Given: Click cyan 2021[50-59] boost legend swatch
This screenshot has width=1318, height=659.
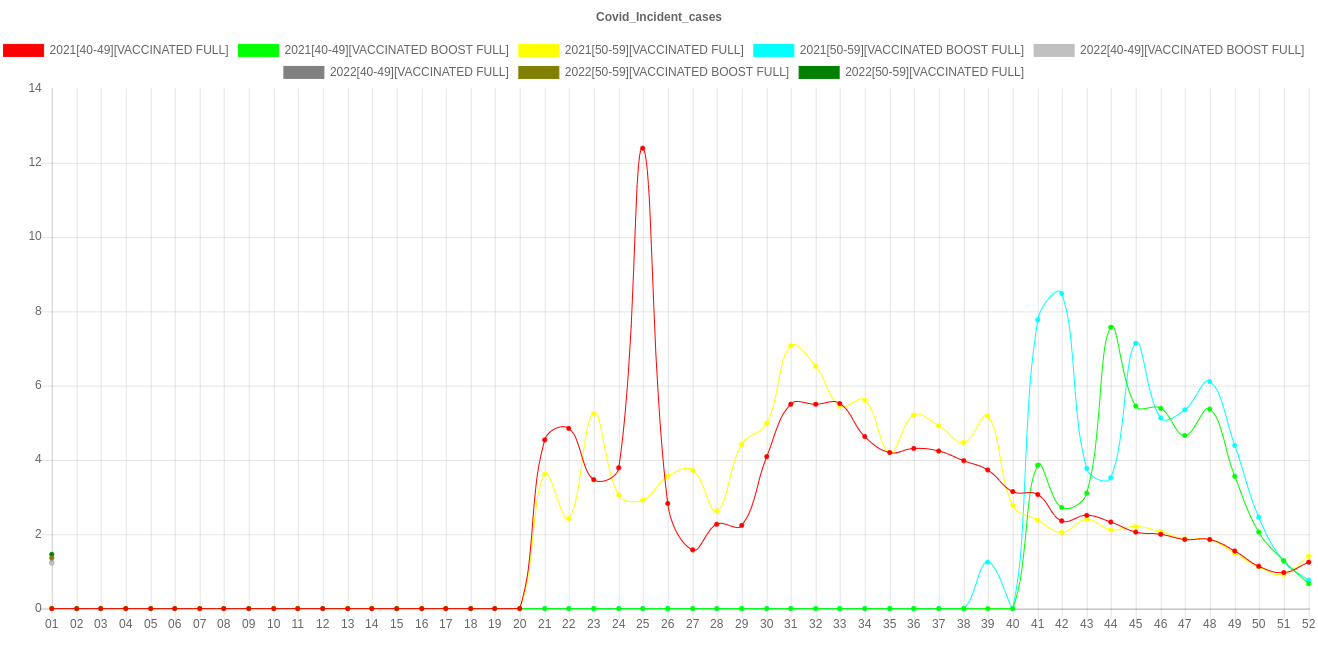Looking at the screenshot, I should (773, 50).
